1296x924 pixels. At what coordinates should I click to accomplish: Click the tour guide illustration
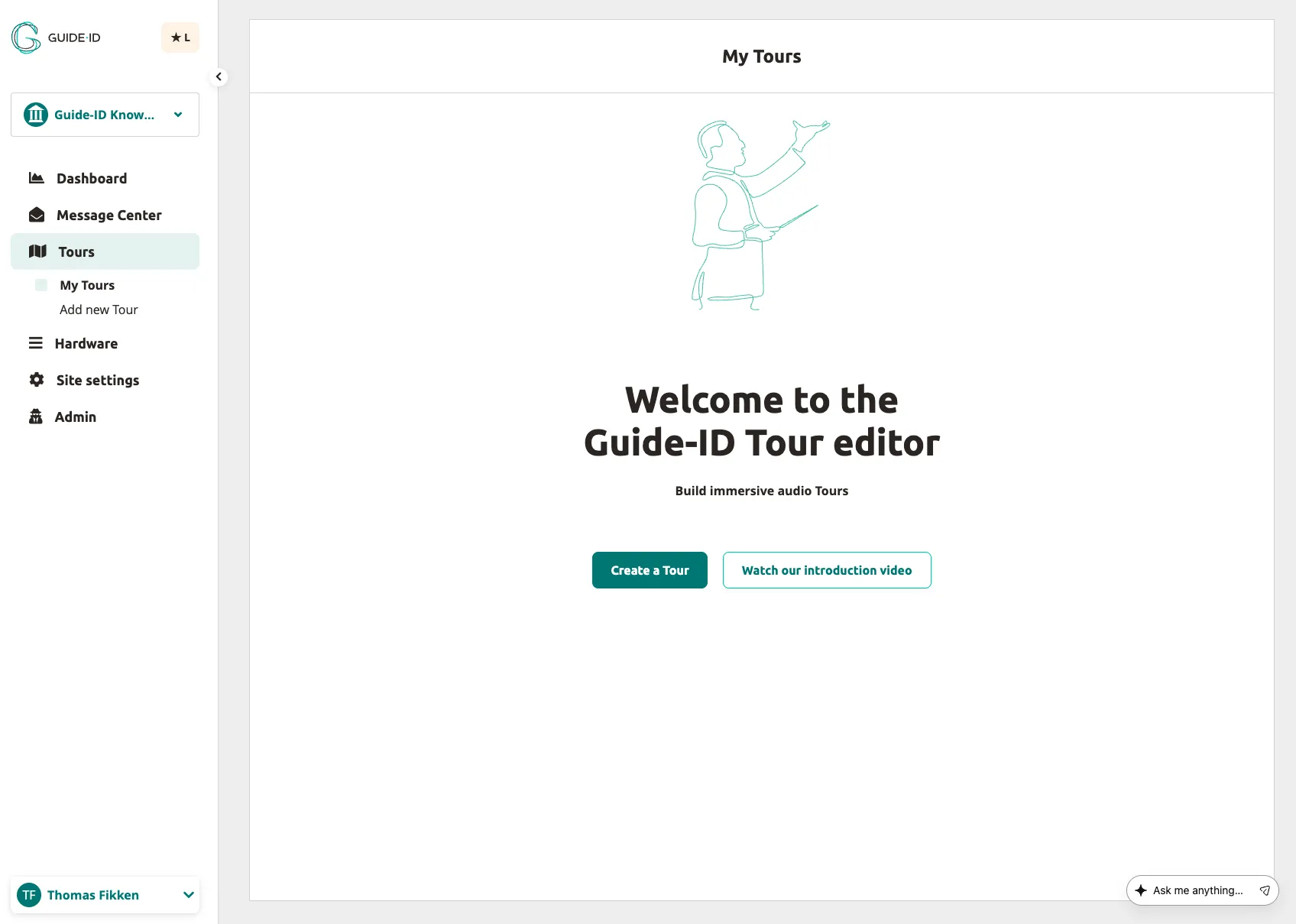tap(761, 215)
